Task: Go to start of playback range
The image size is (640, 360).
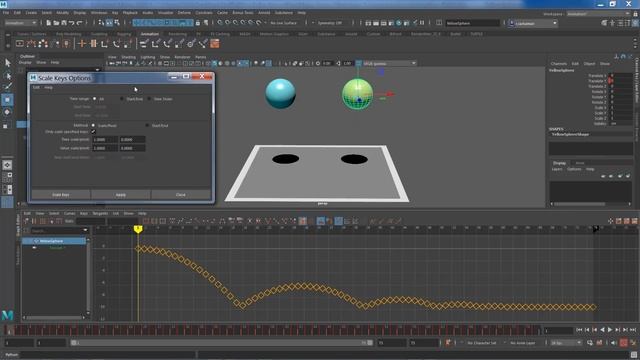Action: 579,330
